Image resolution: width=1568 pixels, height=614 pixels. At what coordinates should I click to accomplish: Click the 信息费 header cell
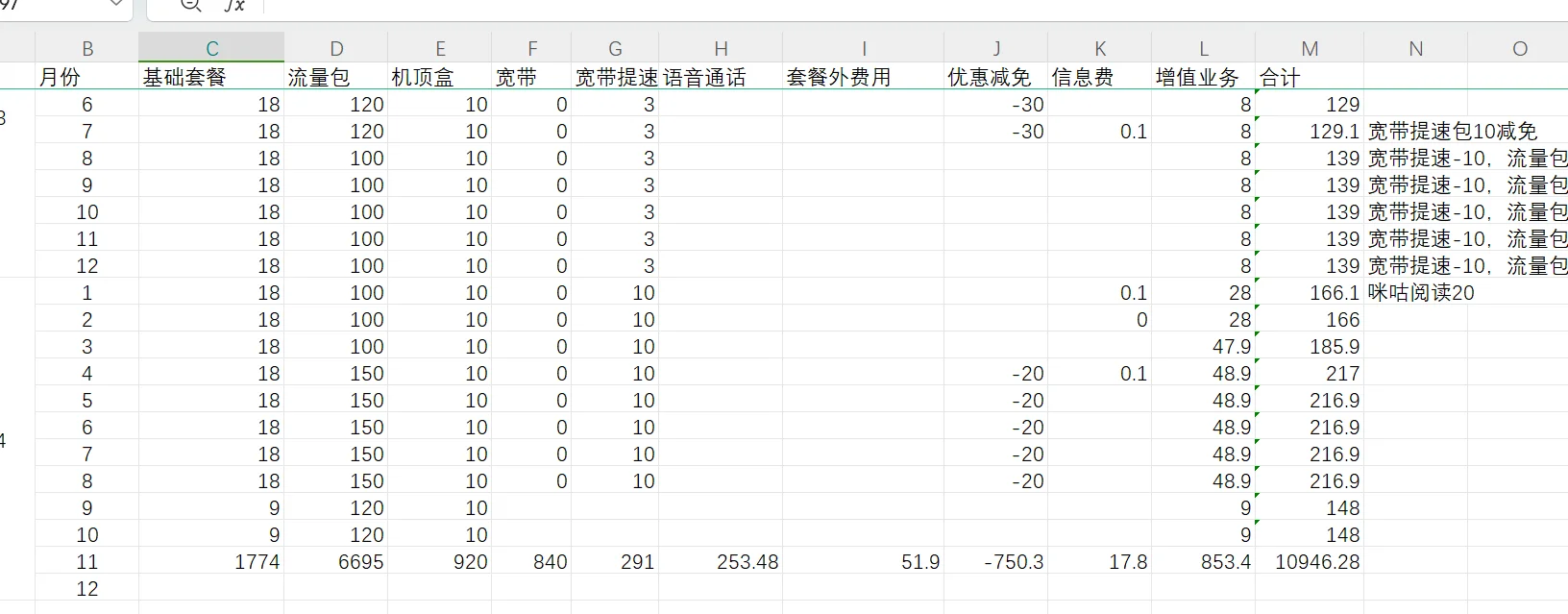tap(1100, 77)
